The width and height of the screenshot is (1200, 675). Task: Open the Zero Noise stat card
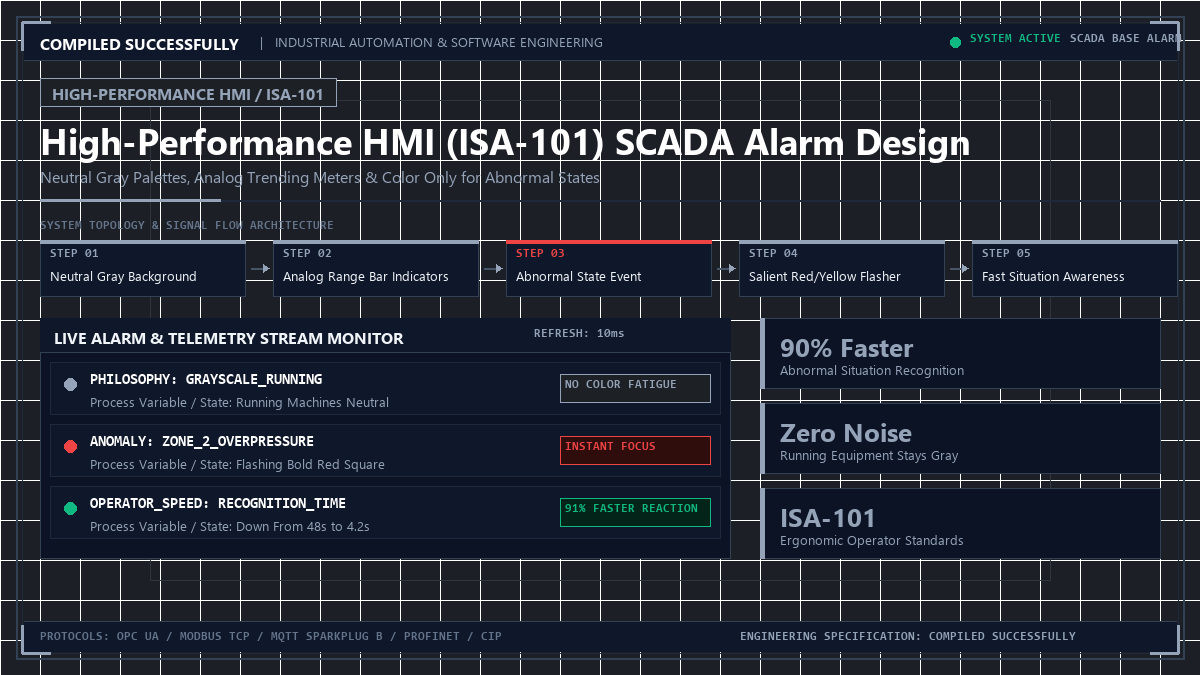click(x=961, y=439)
